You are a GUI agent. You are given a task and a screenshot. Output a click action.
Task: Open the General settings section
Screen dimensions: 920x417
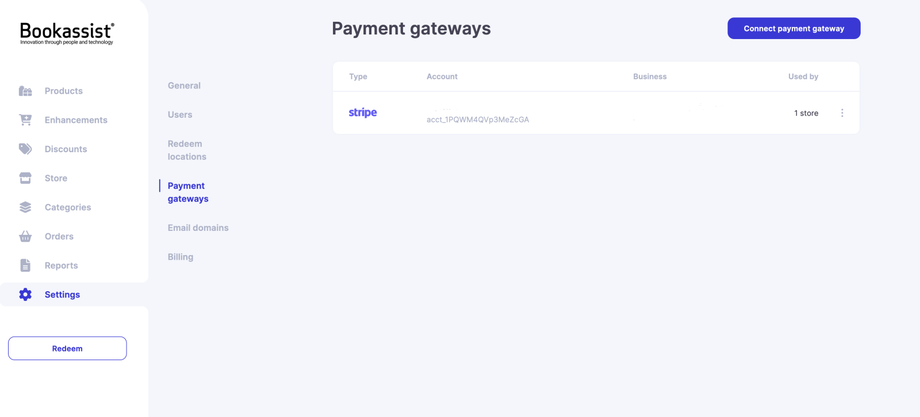184,86
